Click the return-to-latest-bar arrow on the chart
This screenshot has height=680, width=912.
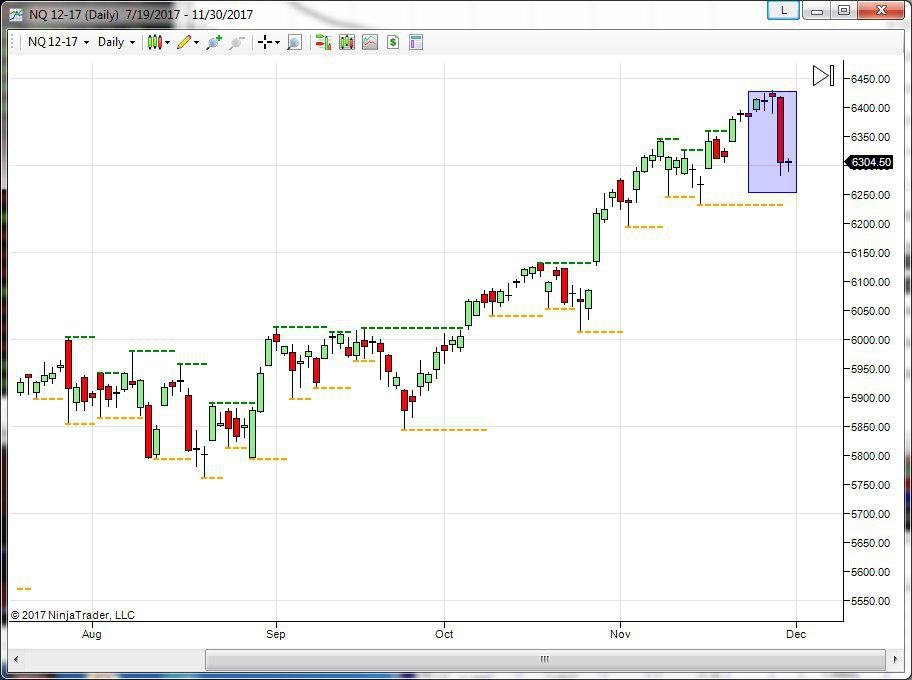[x=824, y=76]
